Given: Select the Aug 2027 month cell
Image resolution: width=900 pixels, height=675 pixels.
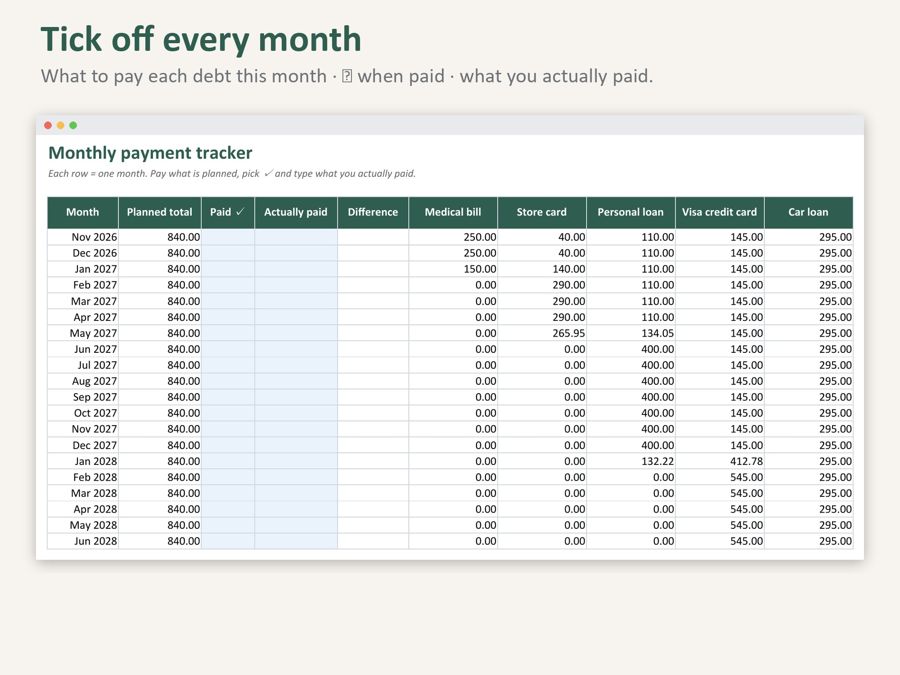Looking at the screenshot, I should (83, 381).
